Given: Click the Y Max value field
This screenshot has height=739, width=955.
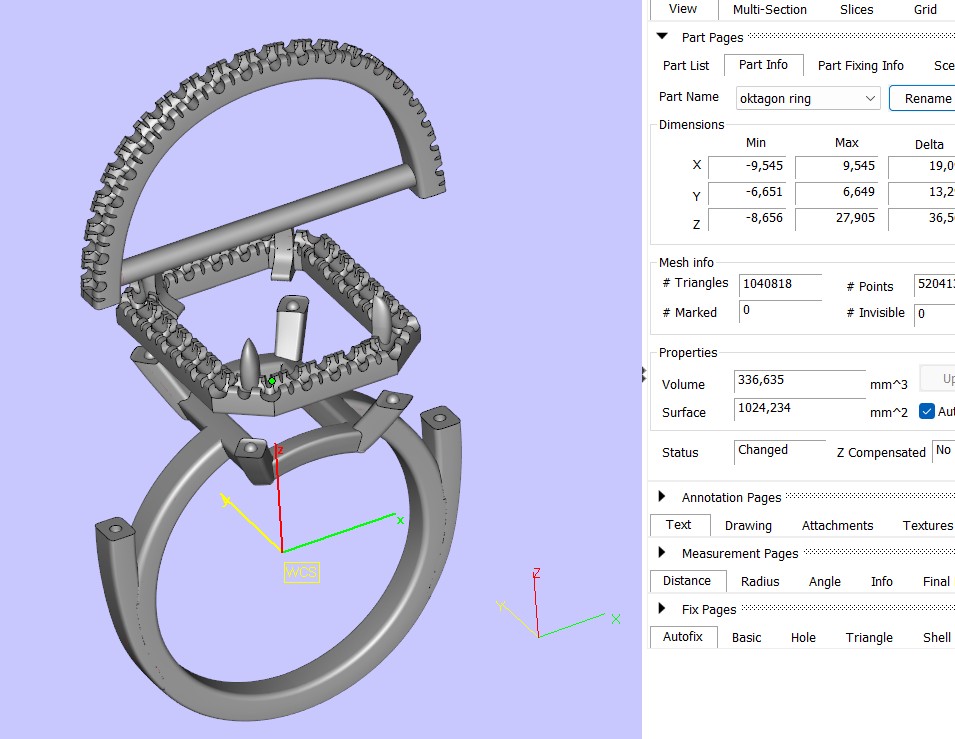Looking at the screenshot, I should pyautogui.click(x=836, y=193).
